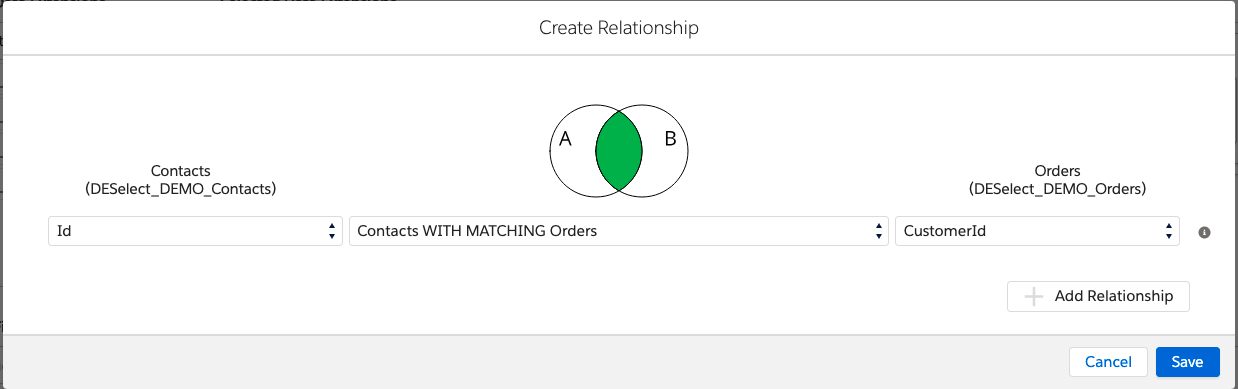Click the Add Relationship button label
Image resolution: width=1238 pixels, height=389 pixels.
1114,296
